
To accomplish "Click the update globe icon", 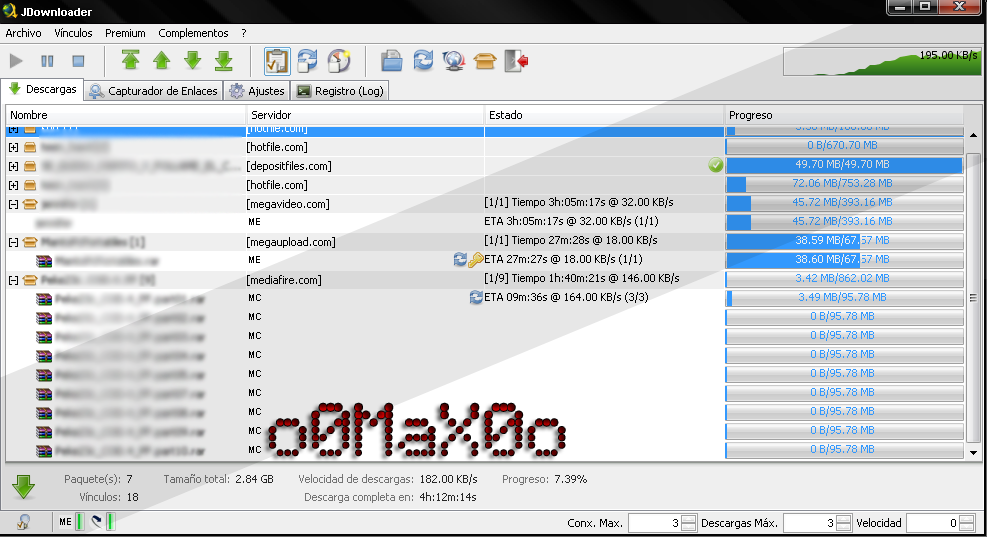I will point(454,61).
